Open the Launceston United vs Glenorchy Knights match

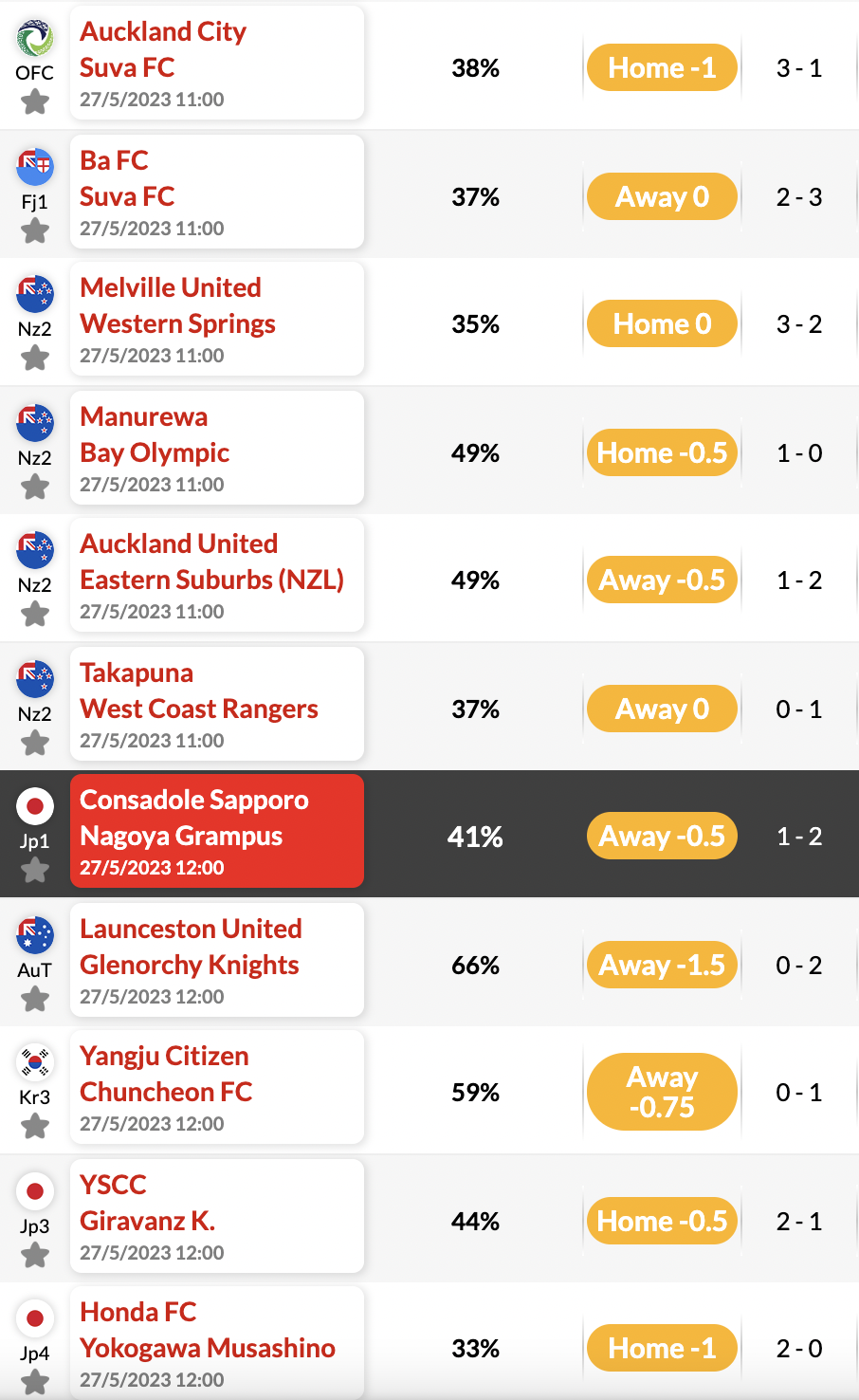pos(217,960)
